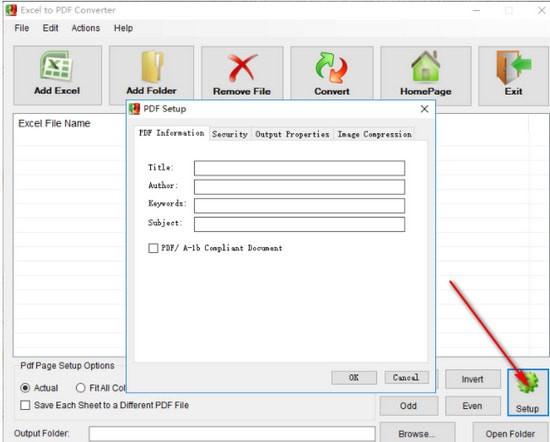The width and height of the screenshot is (550, 442).
Task: Open the File menu
Action: click(x=22, y=28)
